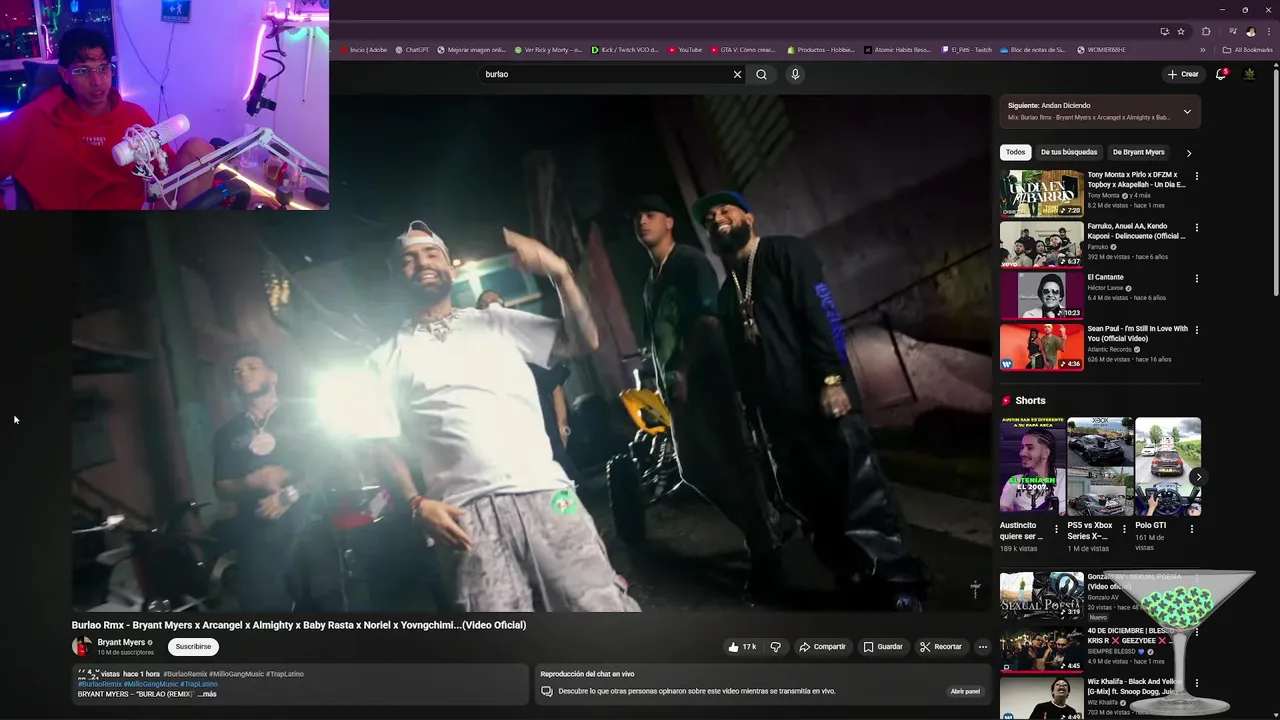Open browser extensions puzzle icon
The height and width of the screenshot is (720, 1280).
(1206, 31)
